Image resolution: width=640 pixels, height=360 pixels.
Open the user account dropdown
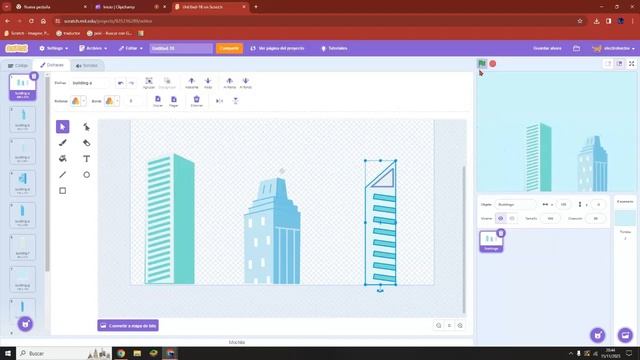point(613,48)
